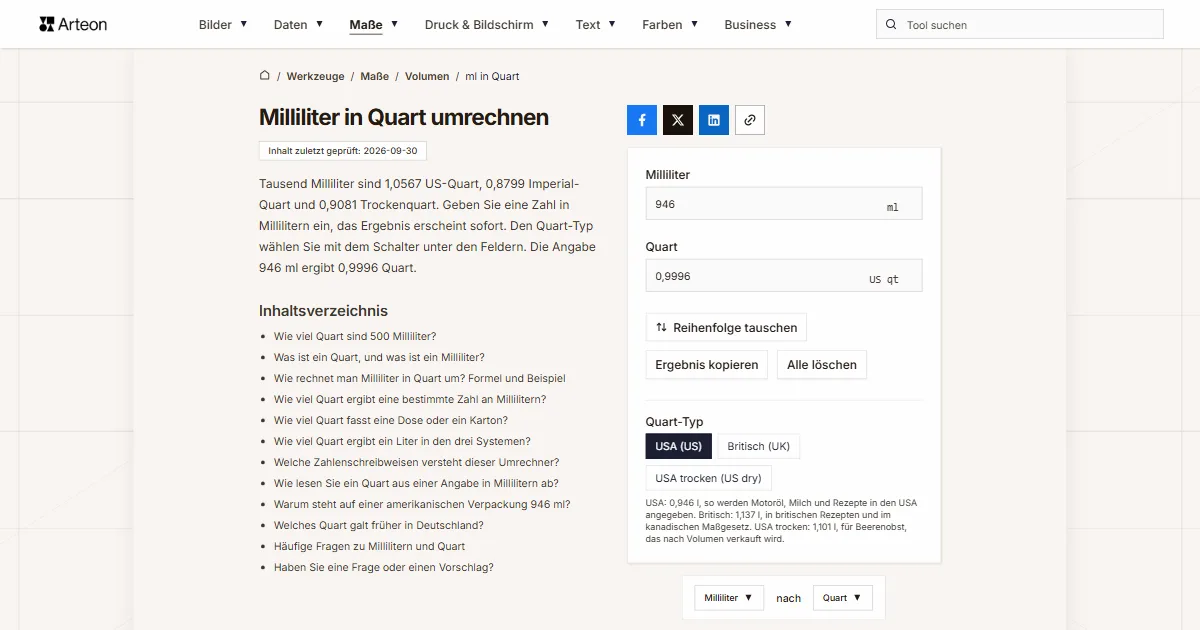Jump to 'Dose oder ein Karton' section
Screen dimensions: 1200x630
[x=391, y=420]
